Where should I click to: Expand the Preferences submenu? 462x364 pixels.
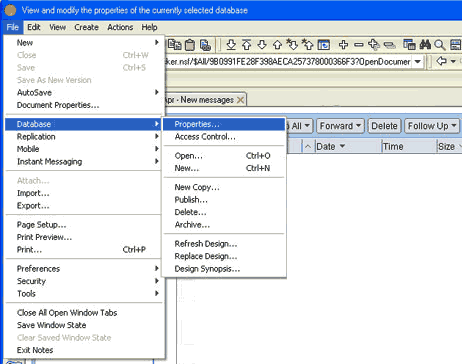click(x=157, y=268)
